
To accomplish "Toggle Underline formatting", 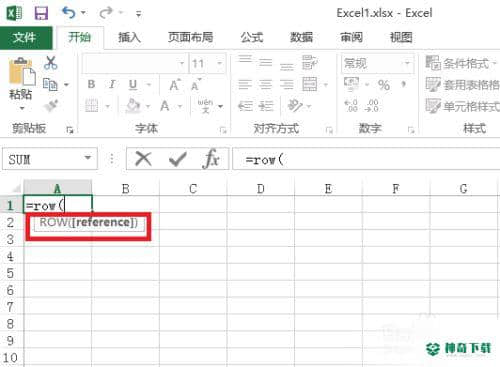I will tap(133, 85).
